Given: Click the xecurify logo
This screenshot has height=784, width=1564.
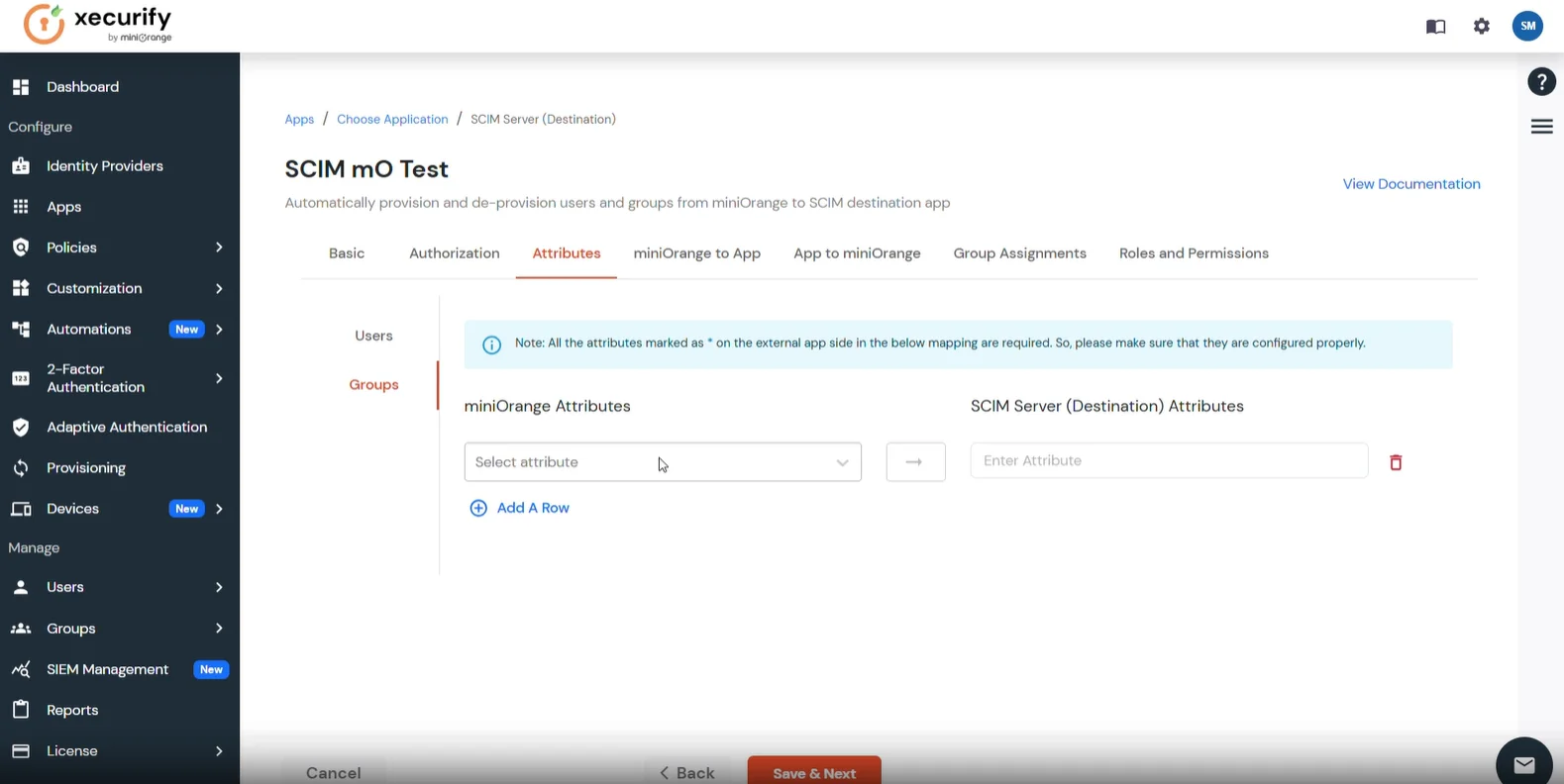Looking at the screenshot, I should pyautogui.click(x=98, y=25).
